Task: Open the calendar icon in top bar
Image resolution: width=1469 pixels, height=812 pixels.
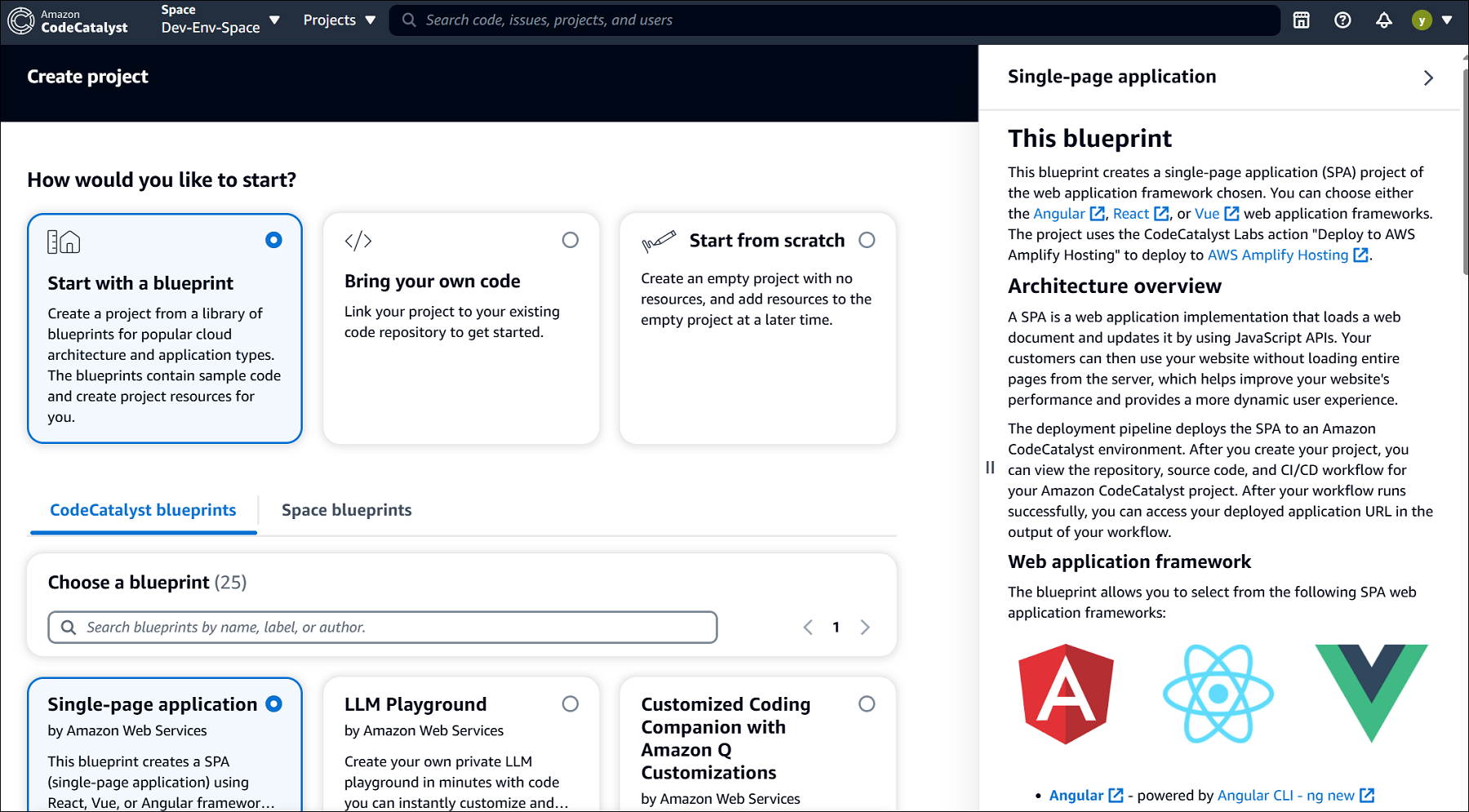Action: (x=1301, y=20)
